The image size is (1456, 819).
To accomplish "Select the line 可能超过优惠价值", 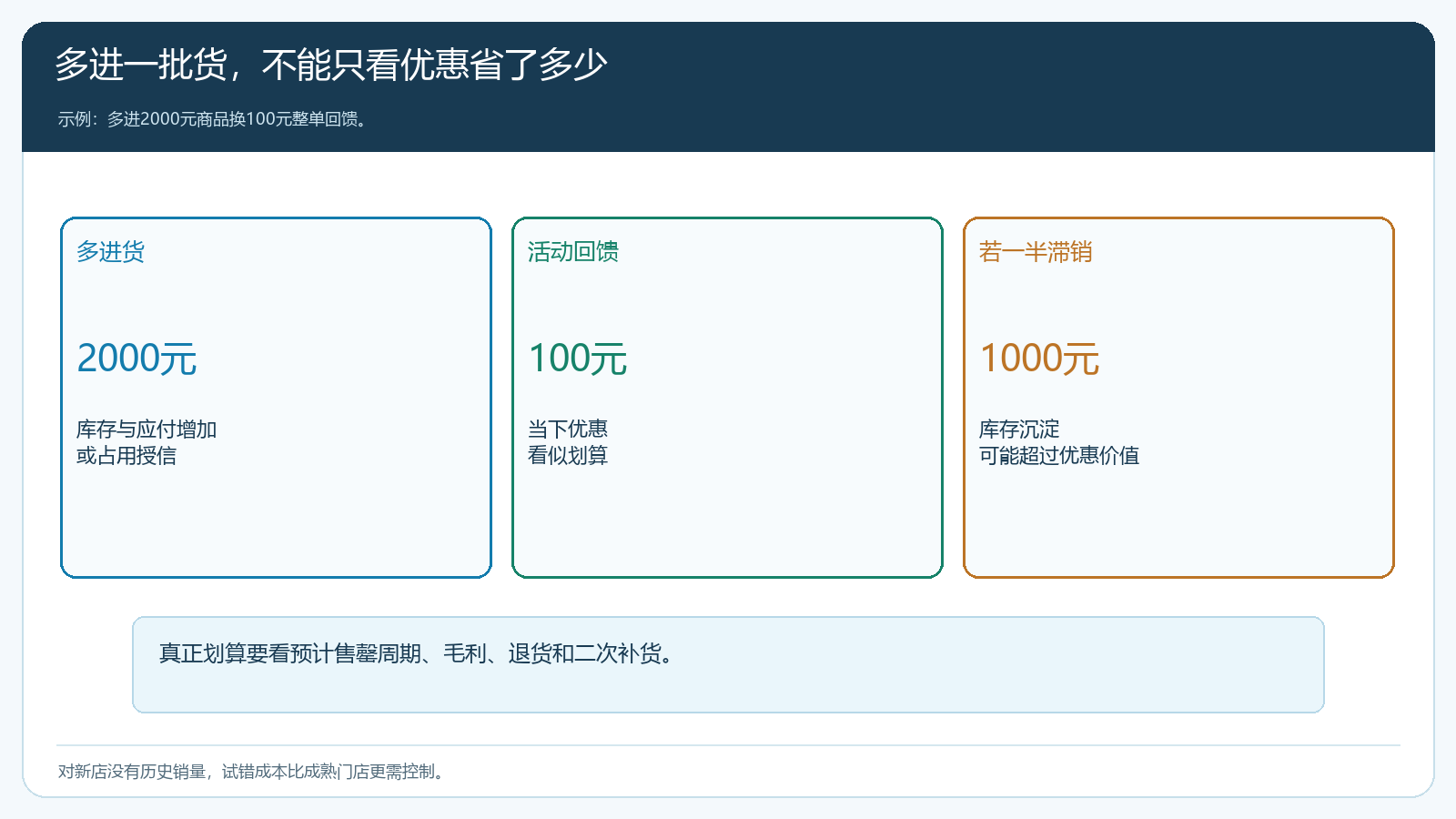I will pos(1058,455).
